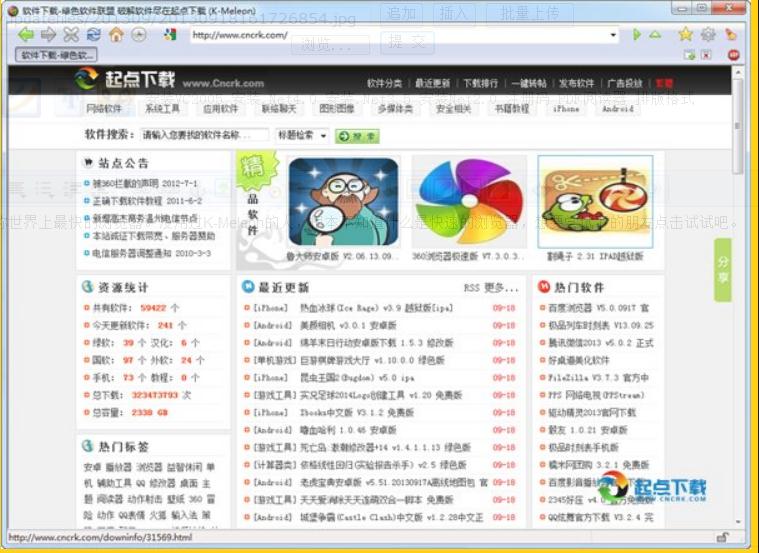Click the green 搜索 search button
Screen dimensions: 759x553
(357, 136)
